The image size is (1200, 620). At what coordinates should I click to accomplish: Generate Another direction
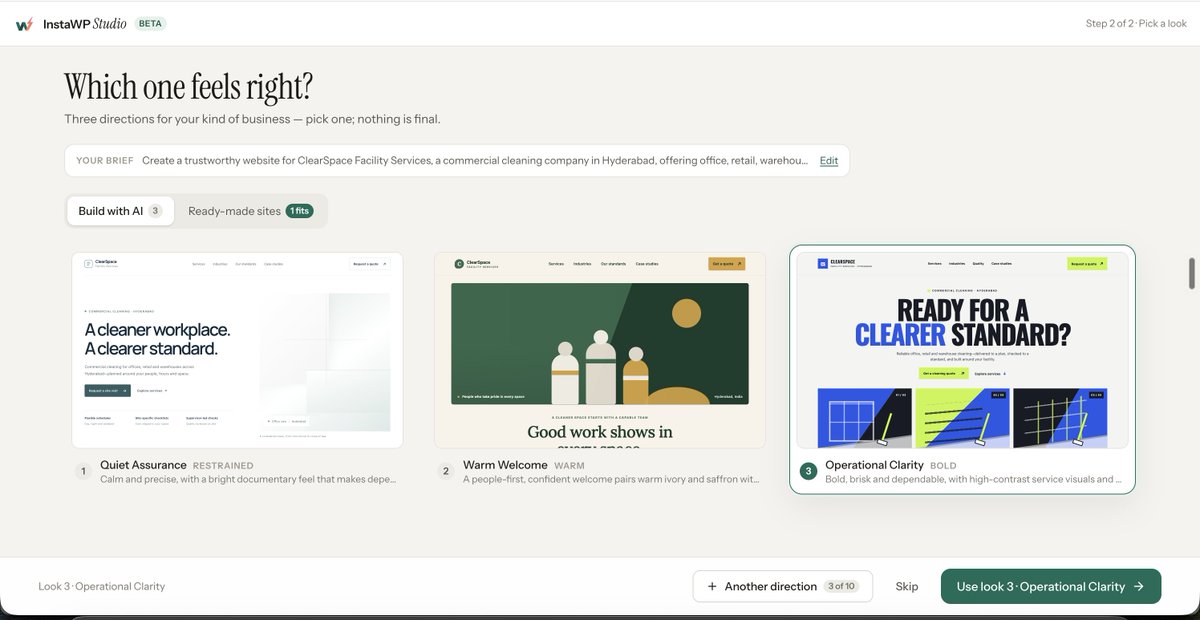click(783, 586)
